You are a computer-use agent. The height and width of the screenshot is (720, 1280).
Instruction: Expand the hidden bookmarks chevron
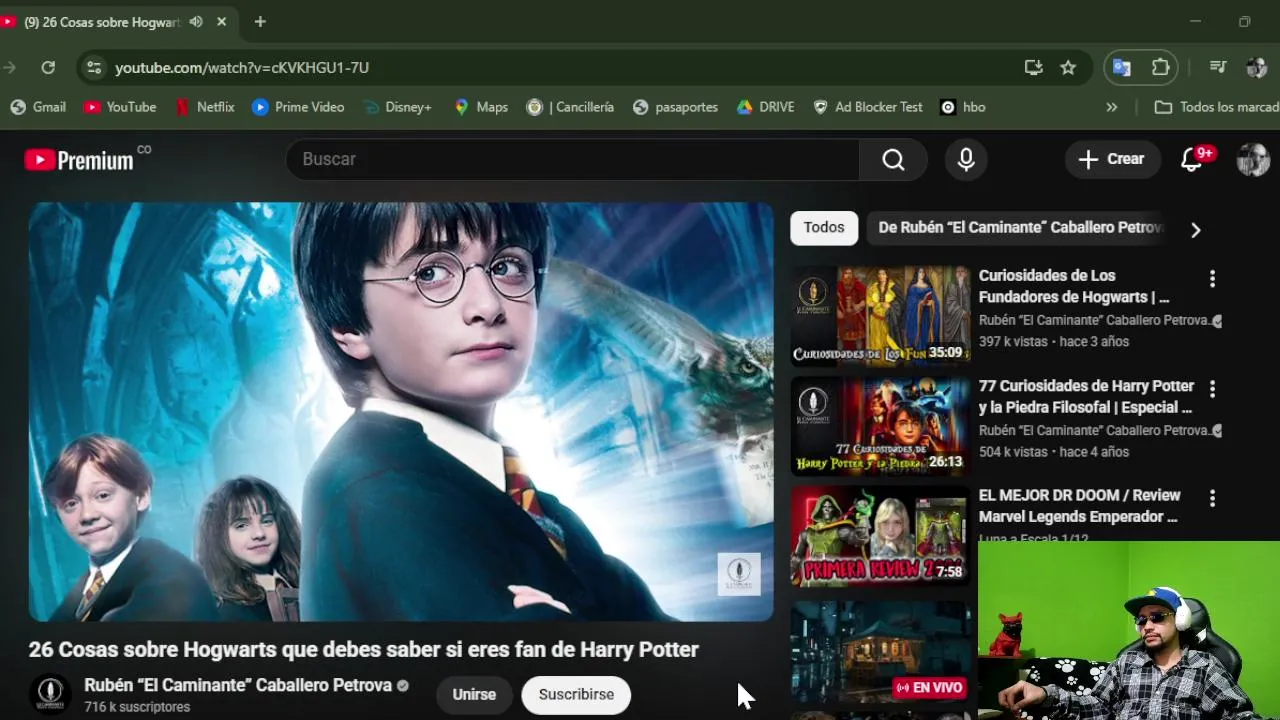click(x=1111, y=107)
